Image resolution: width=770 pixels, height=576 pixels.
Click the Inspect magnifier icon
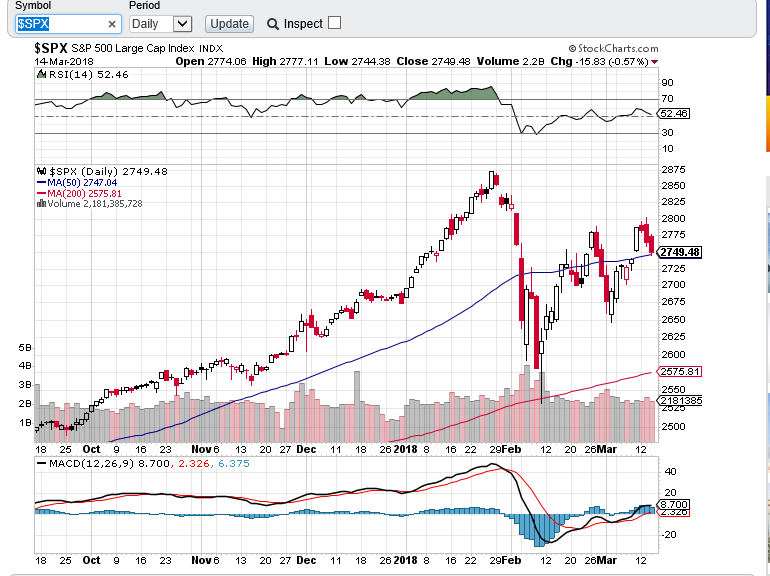(273, 24)
